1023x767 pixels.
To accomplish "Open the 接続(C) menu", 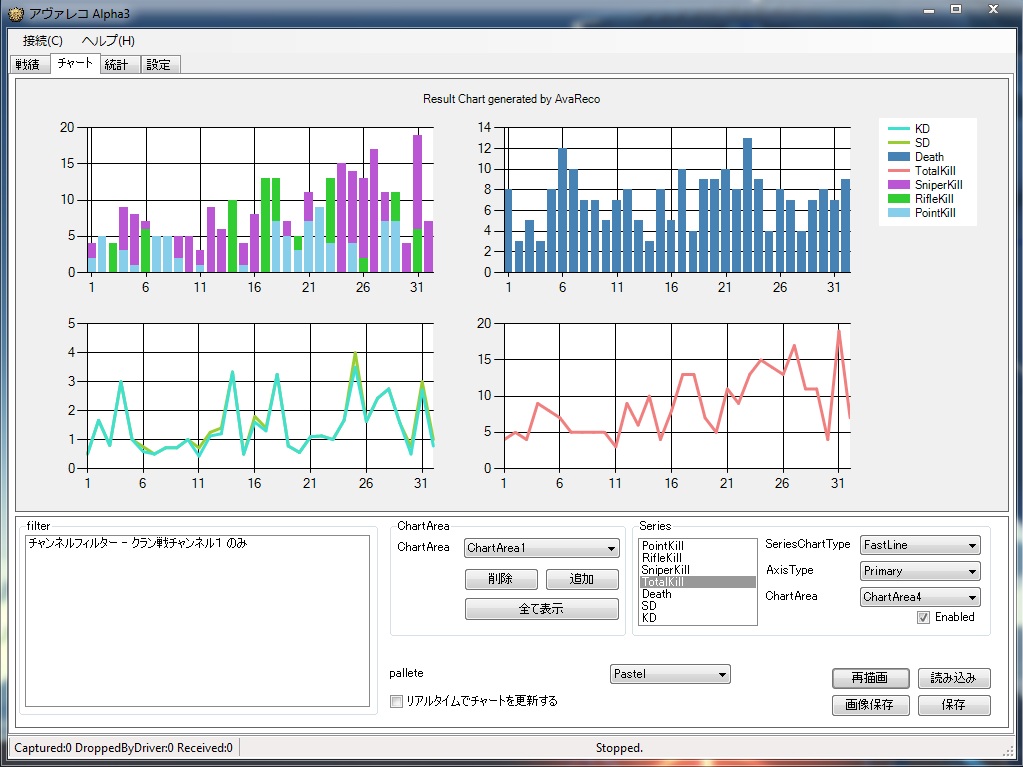I will pyautogui.click(x=42, y=40).
